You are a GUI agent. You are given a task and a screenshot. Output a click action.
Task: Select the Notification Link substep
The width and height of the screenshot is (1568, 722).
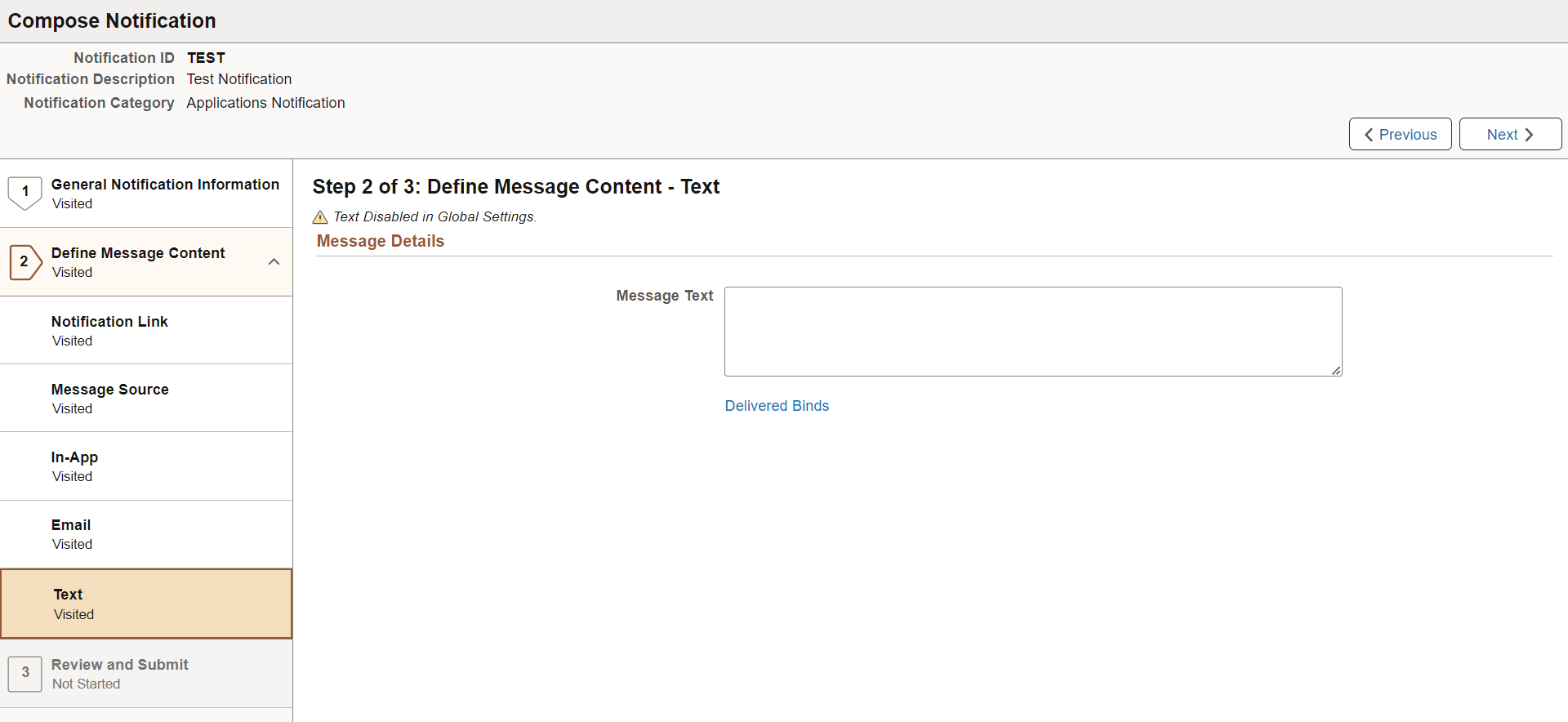point(146,330)
